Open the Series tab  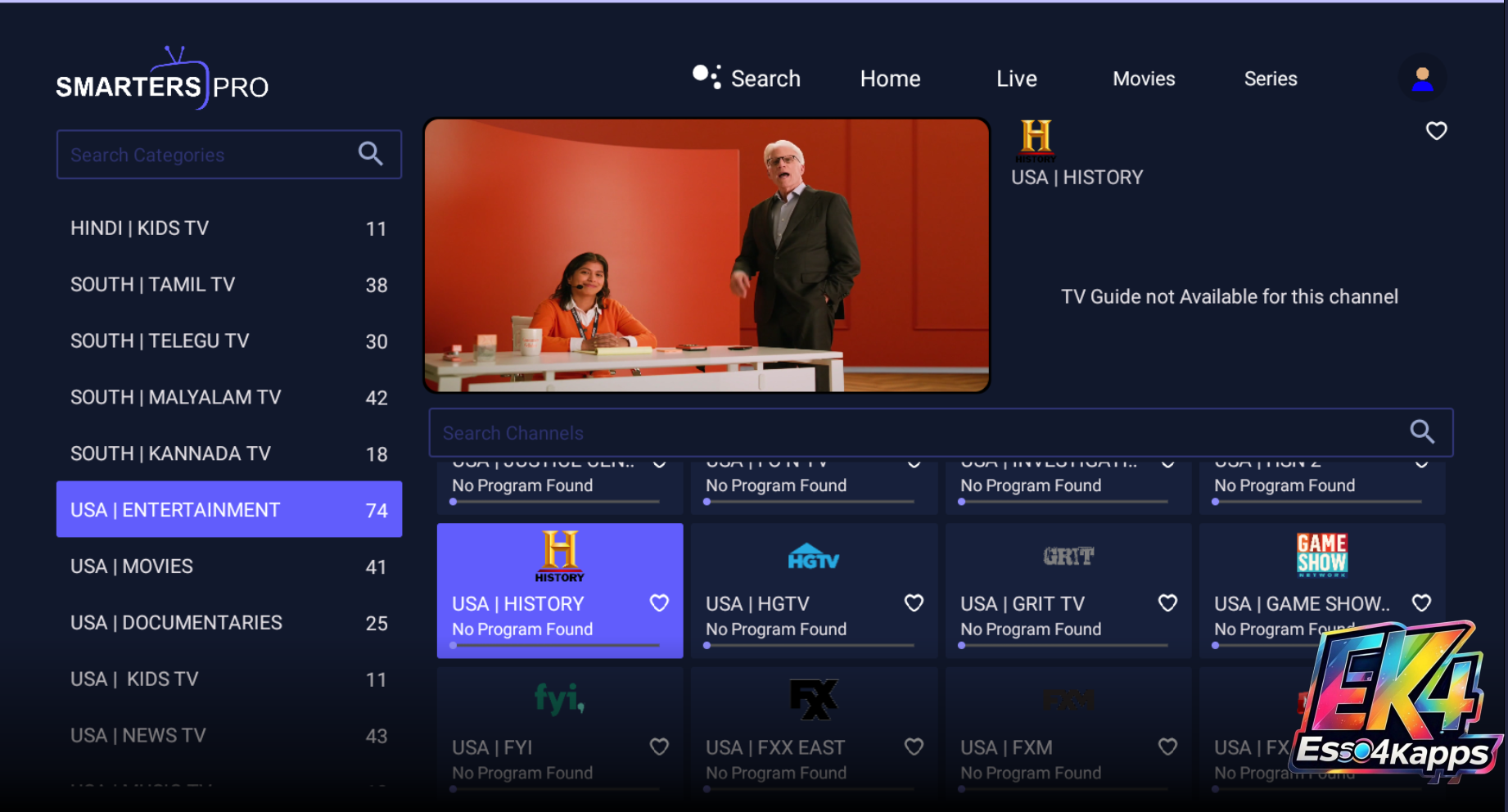pos(1270,79)
